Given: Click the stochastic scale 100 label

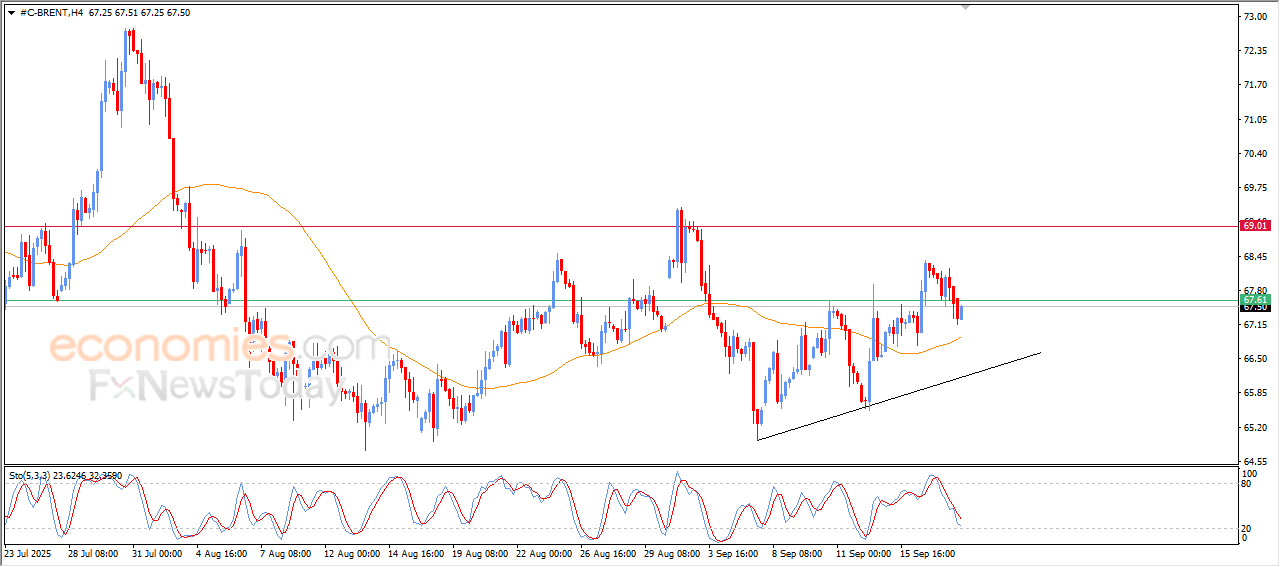Looking at the screenshot, I should (1250, 473).
